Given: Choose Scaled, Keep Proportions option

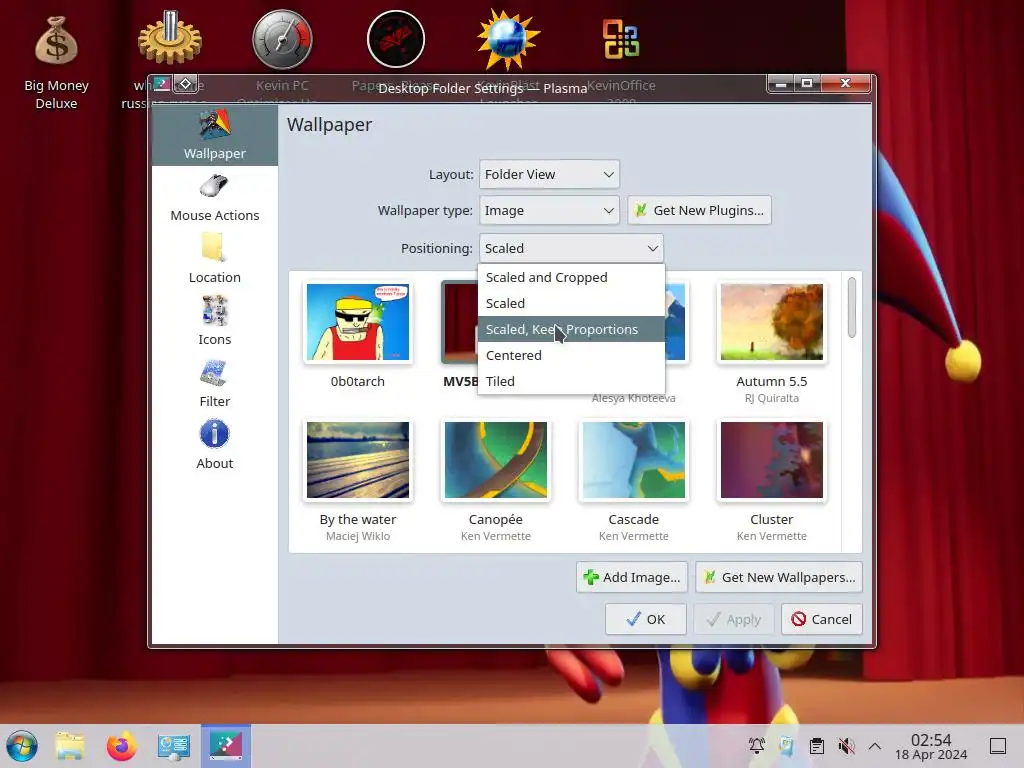Looking at the screenshot, I should click(x=571, y=329).
